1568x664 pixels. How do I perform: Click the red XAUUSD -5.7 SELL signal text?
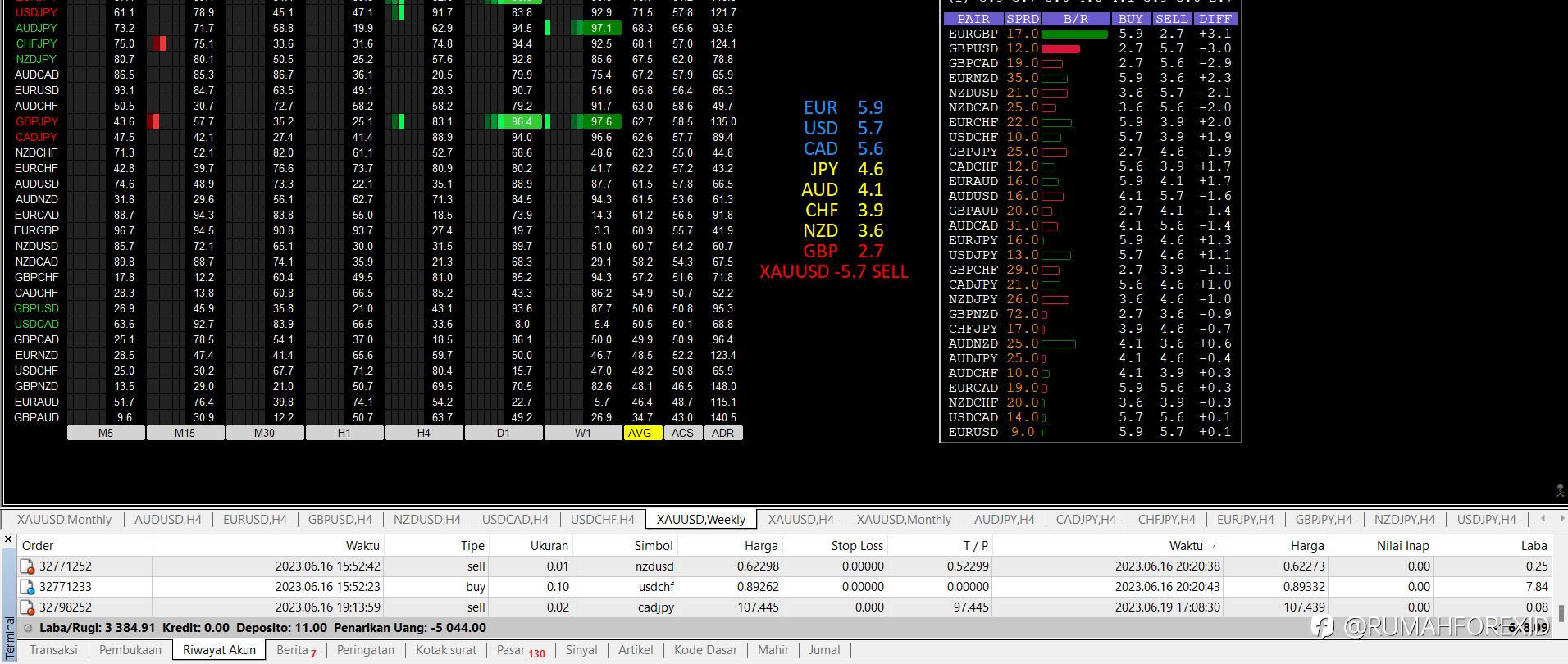[x=834, y=272]
